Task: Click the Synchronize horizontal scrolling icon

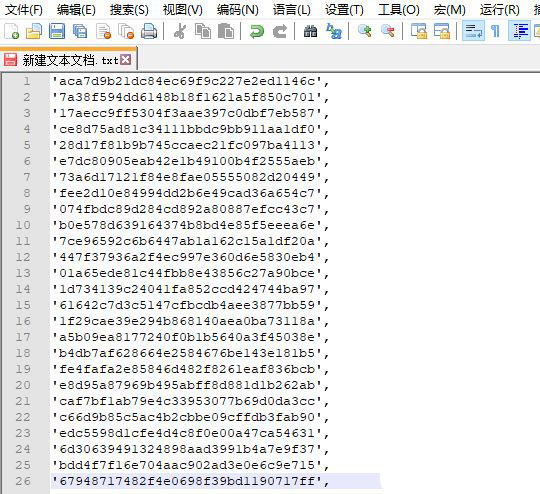Action: (x=442, y=31)
